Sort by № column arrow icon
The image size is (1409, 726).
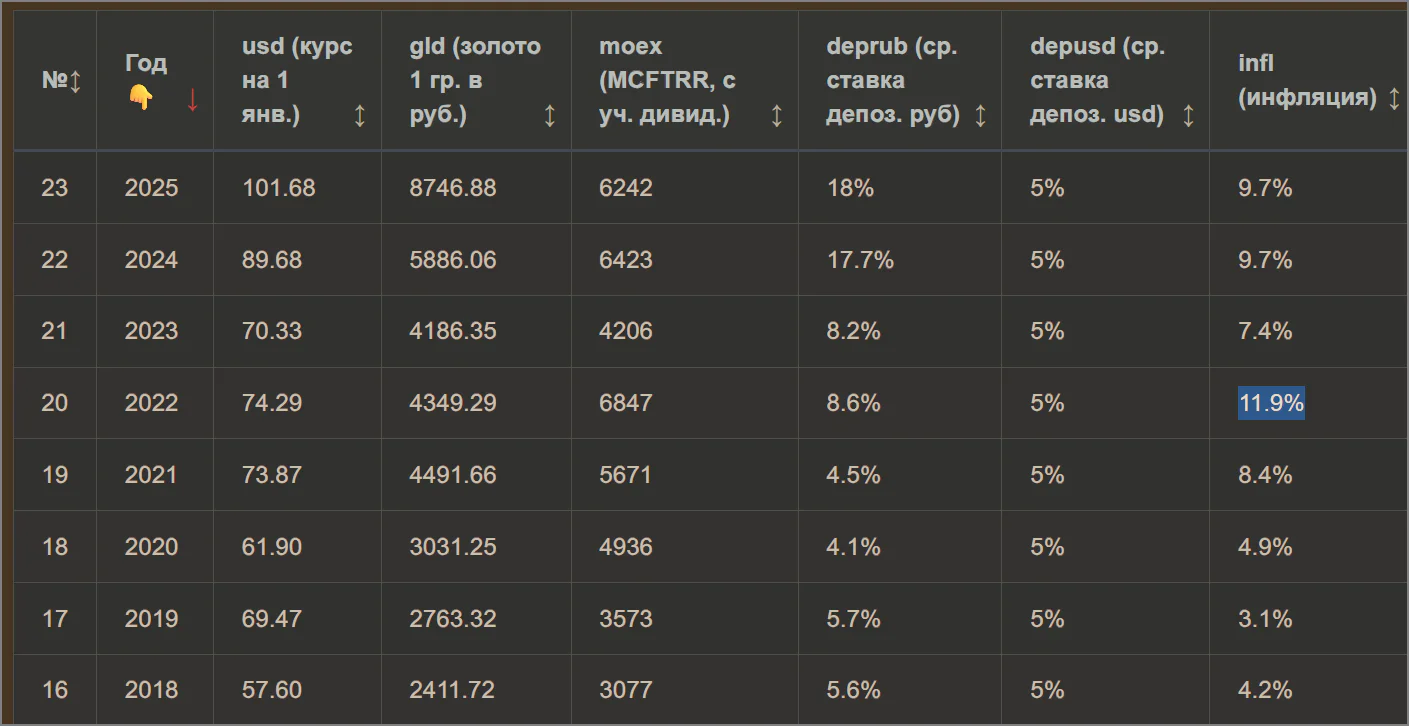(74, 81)
